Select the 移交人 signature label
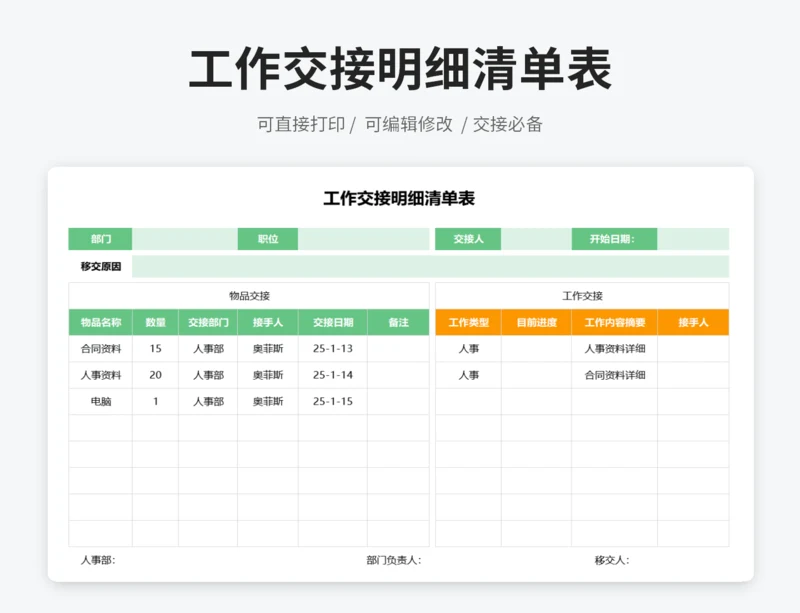Screen dimensions: 800x613 (611, 560)
